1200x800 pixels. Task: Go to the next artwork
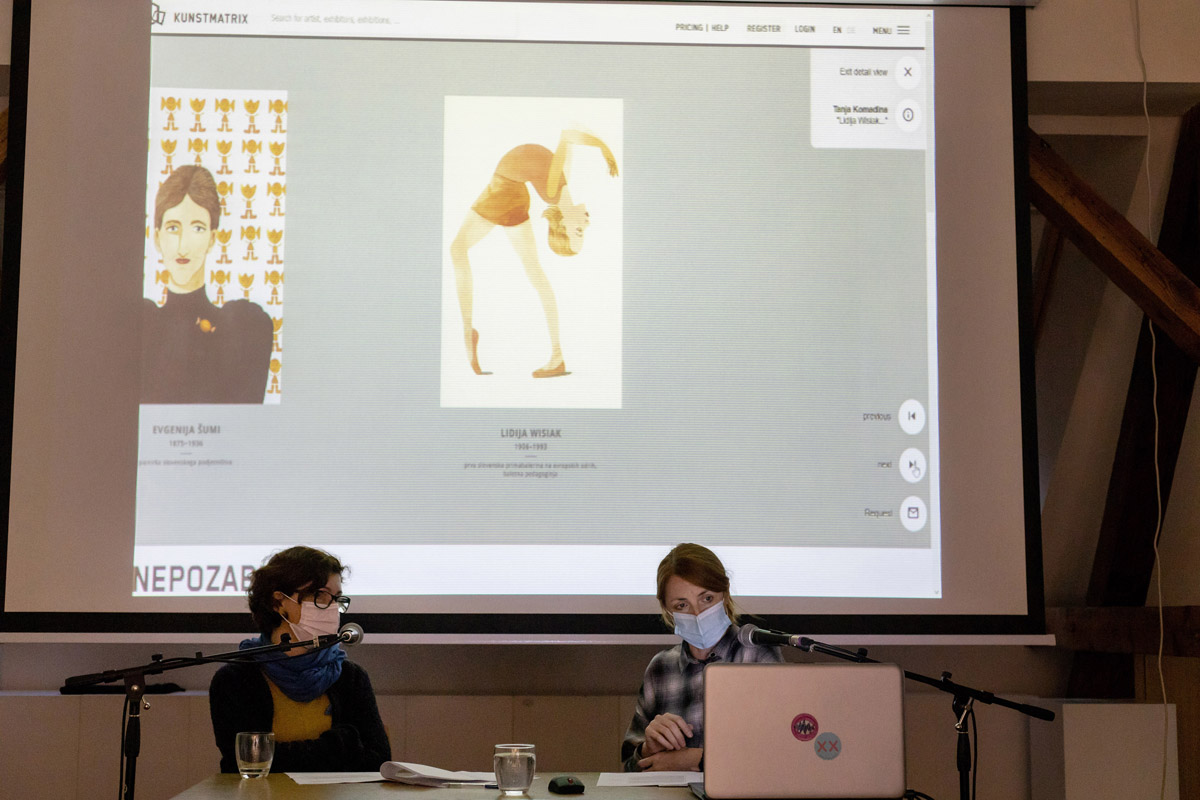(x=912, y=465)
